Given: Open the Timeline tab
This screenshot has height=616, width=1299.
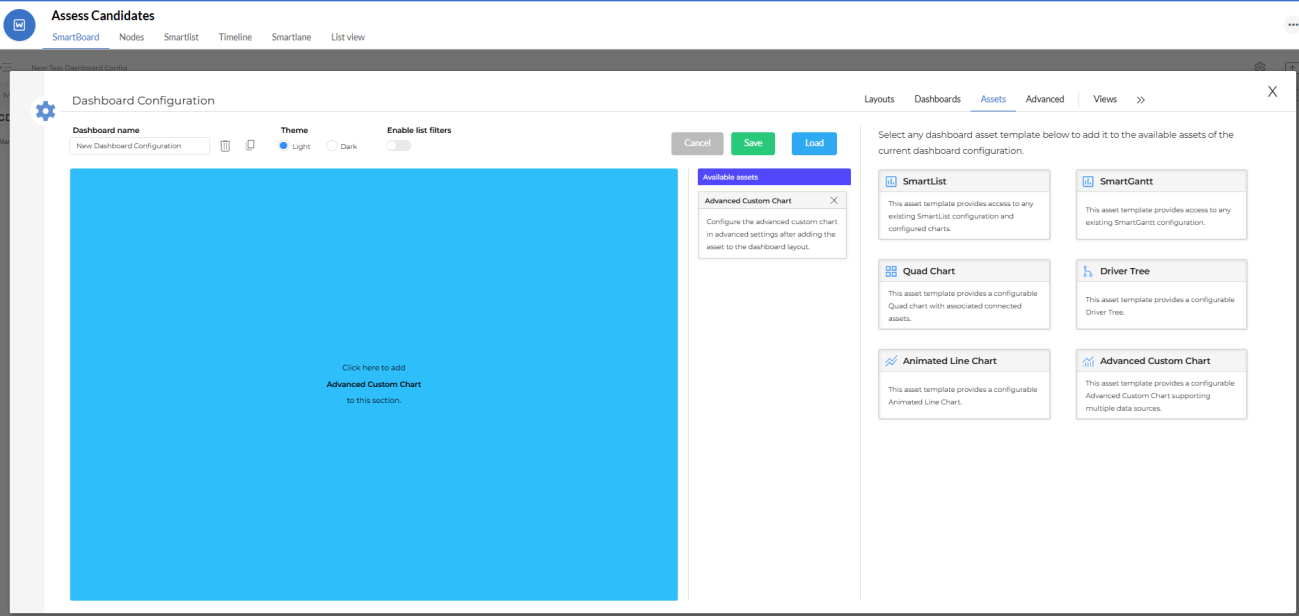Looking at the screenshot, I should [x=235, y=37].
